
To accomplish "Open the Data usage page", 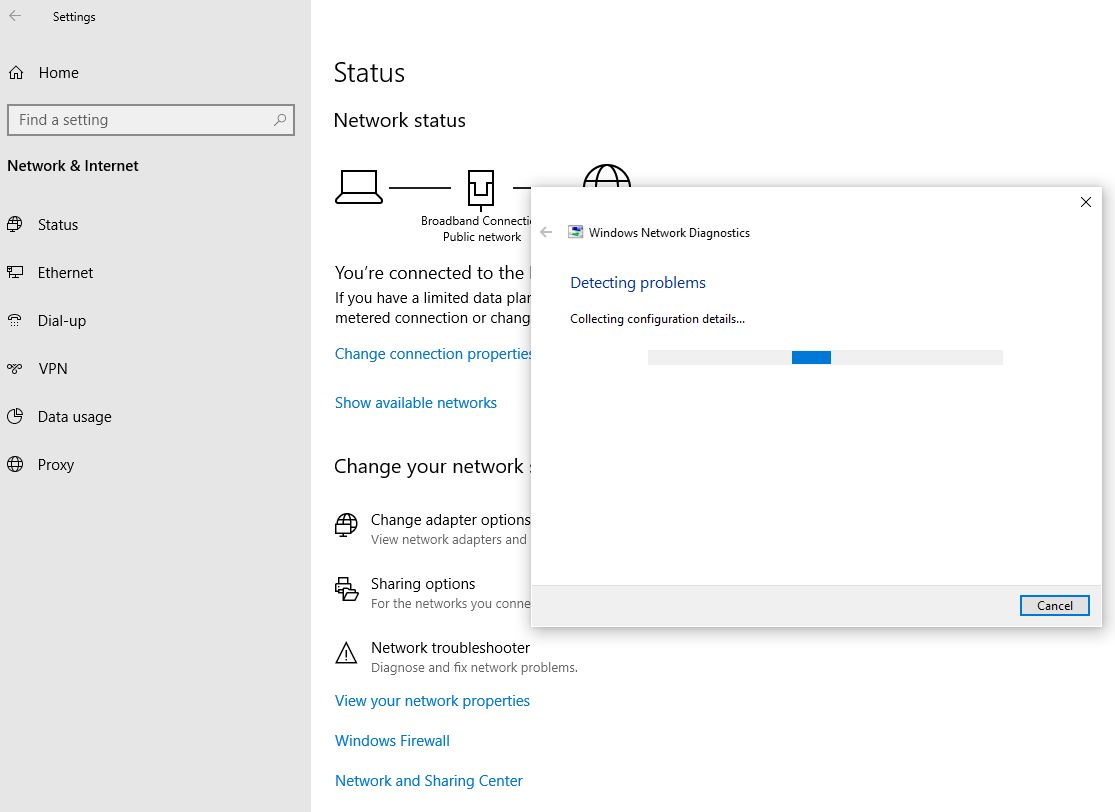I will point(73,416).
